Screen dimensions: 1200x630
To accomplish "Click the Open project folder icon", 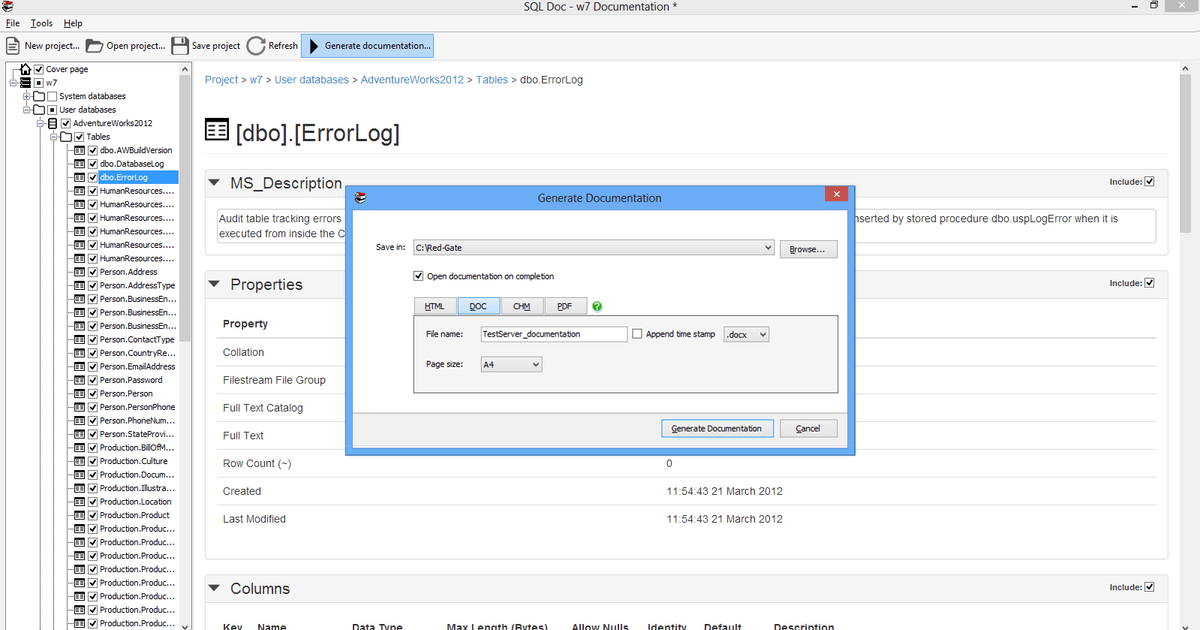I will [x=94, y=46].
